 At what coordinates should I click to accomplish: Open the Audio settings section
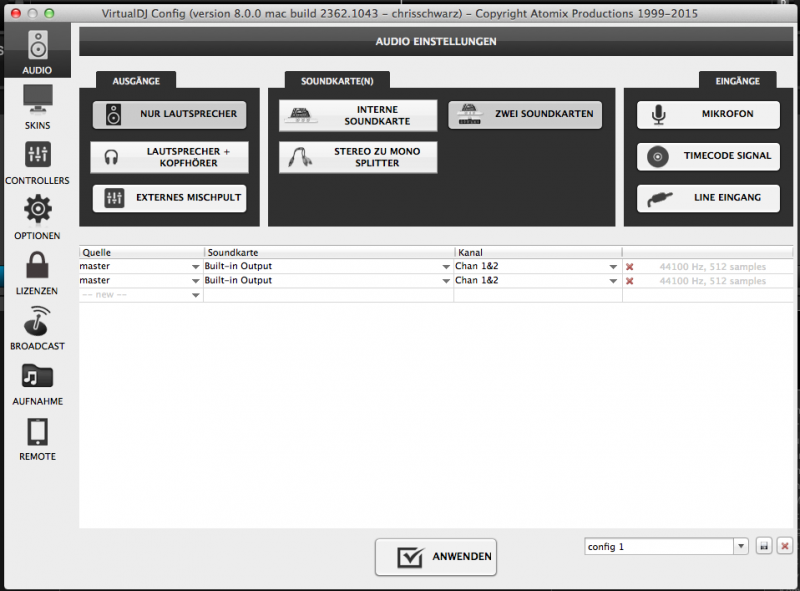point(37,51)
